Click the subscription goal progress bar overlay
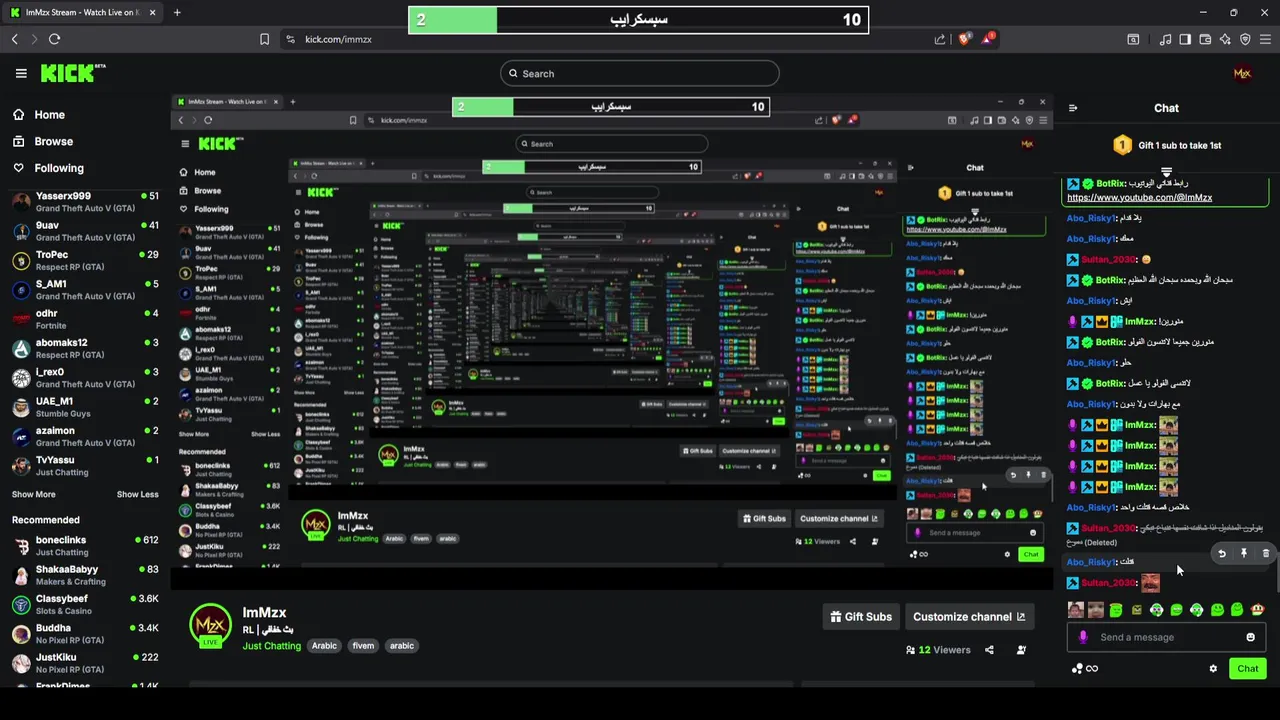The image size is (1280, 720). pos(638,19)
